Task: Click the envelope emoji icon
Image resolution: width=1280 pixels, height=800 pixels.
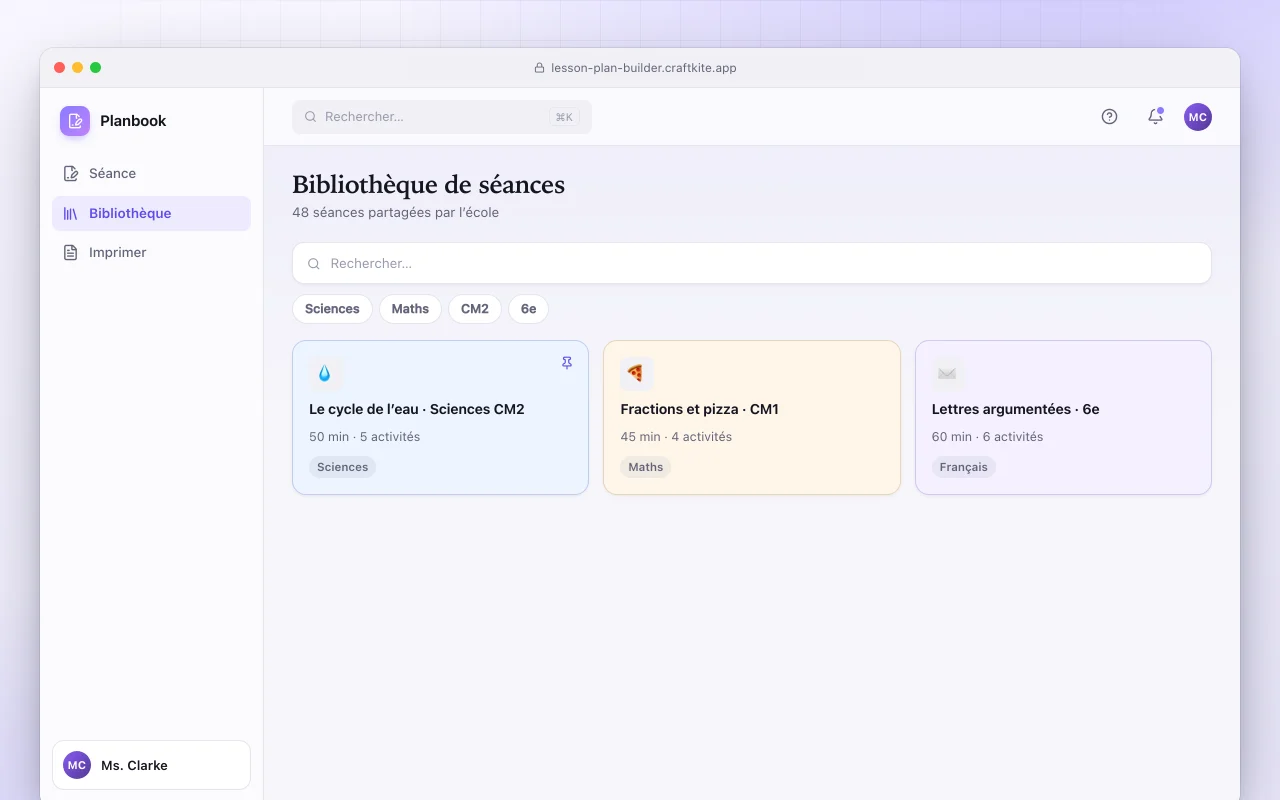Action: click(x=947, y=373)
